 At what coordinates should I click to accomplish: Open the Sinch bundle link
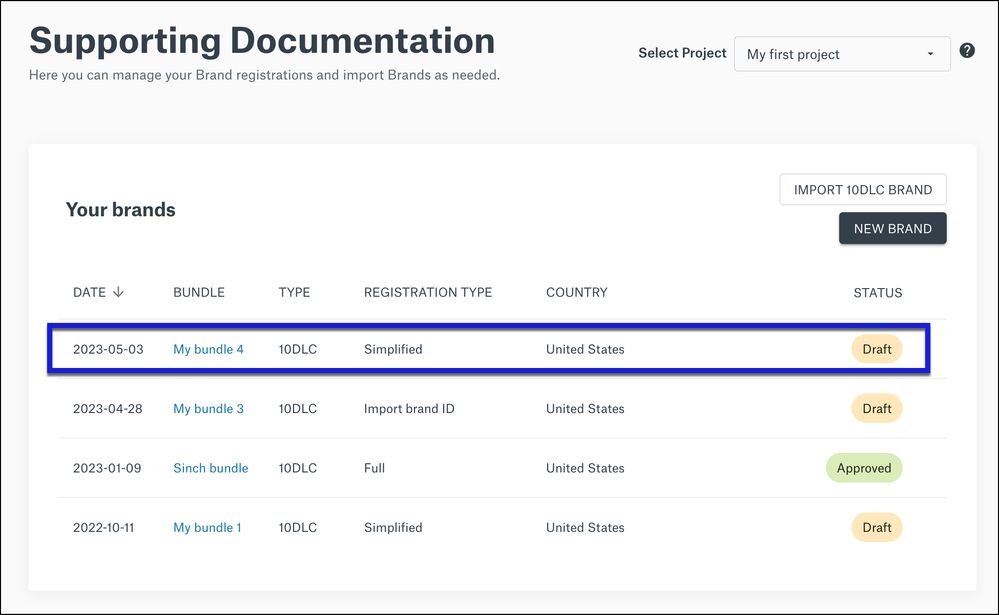(210, 468)
